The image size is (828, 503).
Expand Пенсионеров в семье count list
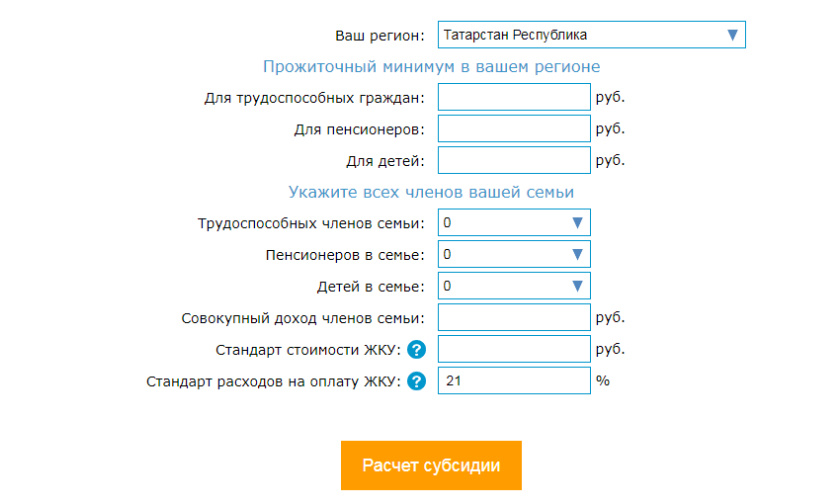pos(514,254)
